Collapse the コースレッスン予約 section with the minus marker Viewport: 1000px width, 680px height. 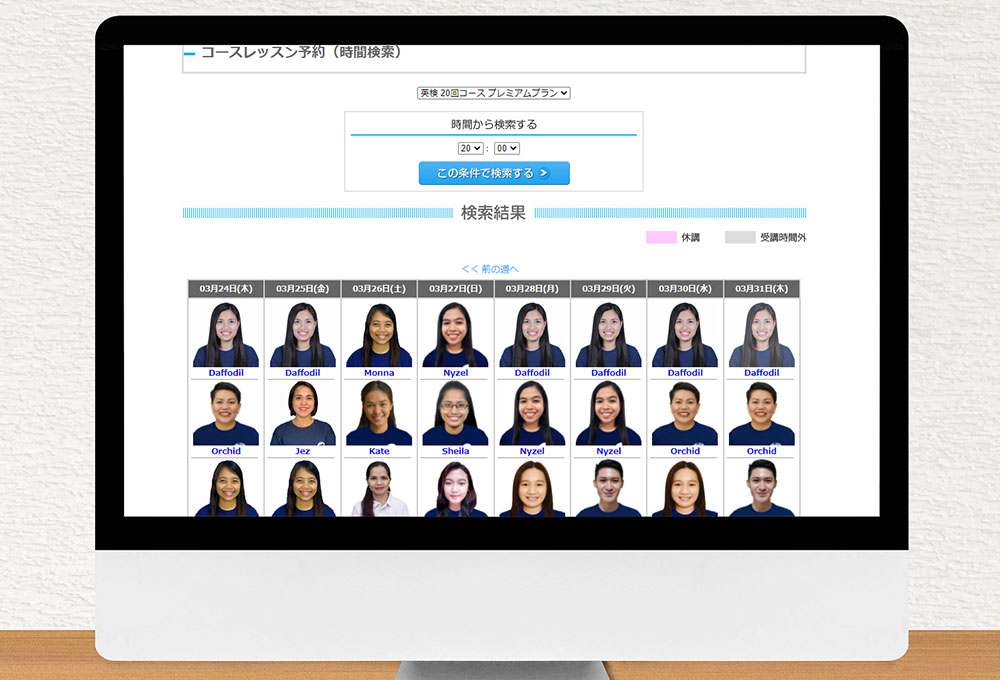(187, 54)
